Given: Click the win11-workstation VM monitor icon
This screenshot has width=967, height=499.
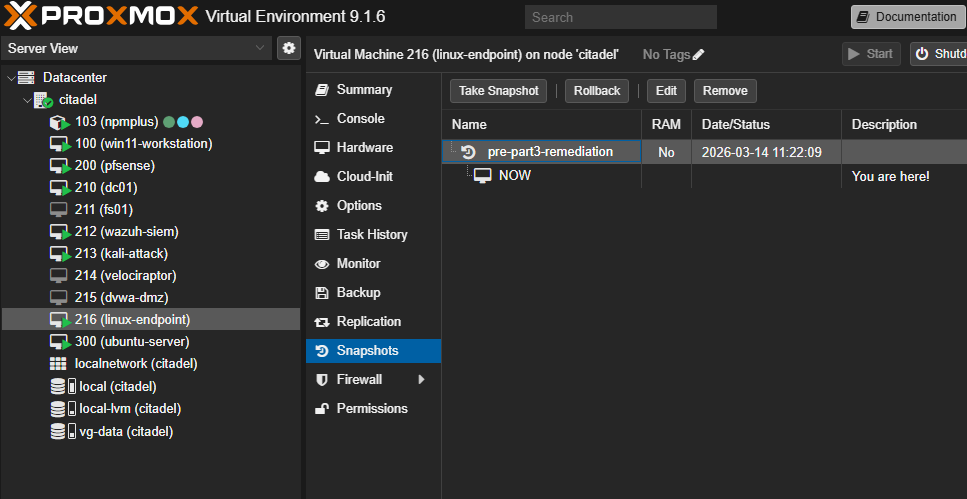Looking at the screenshot, I should tap(59, 144).
